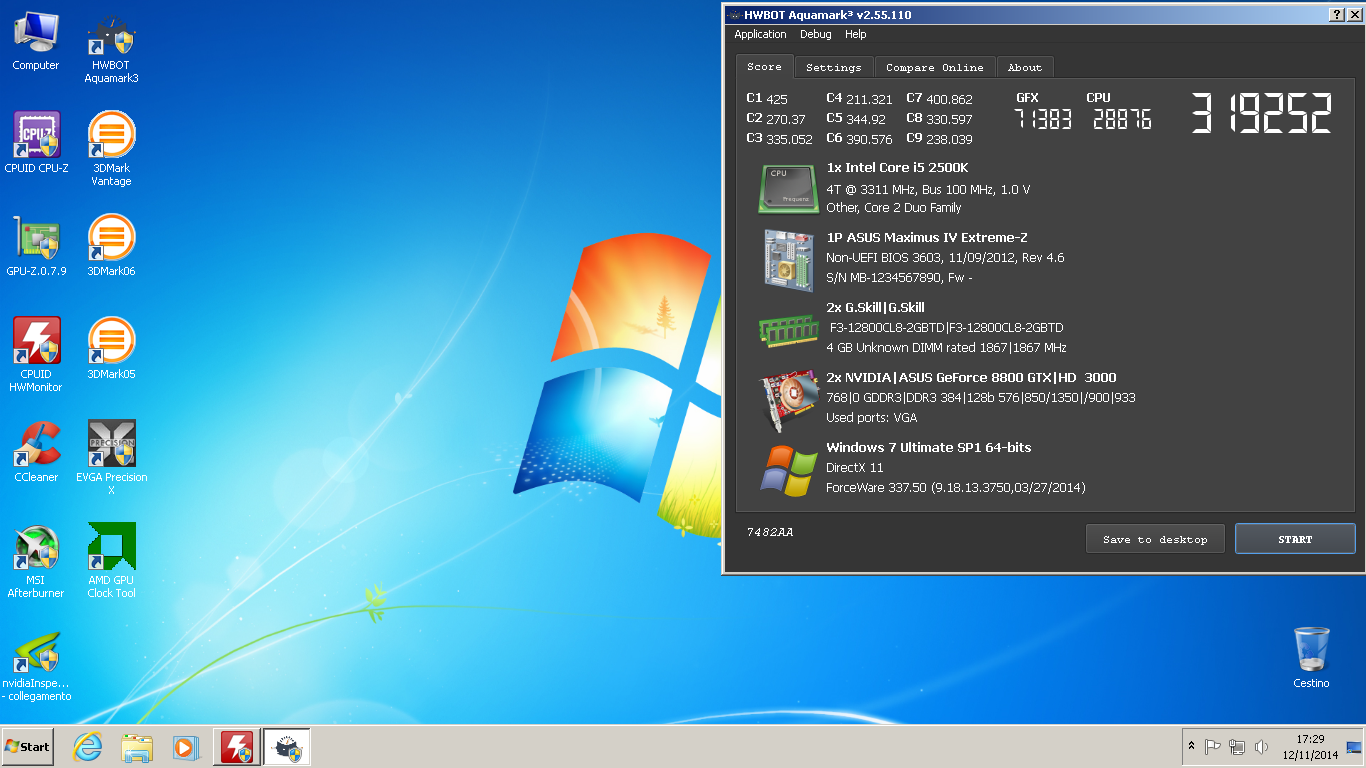The height and width of the screenshot is (768, 1366).
Task: Click the CPU score value 28876
Action: pos(1122,120)
